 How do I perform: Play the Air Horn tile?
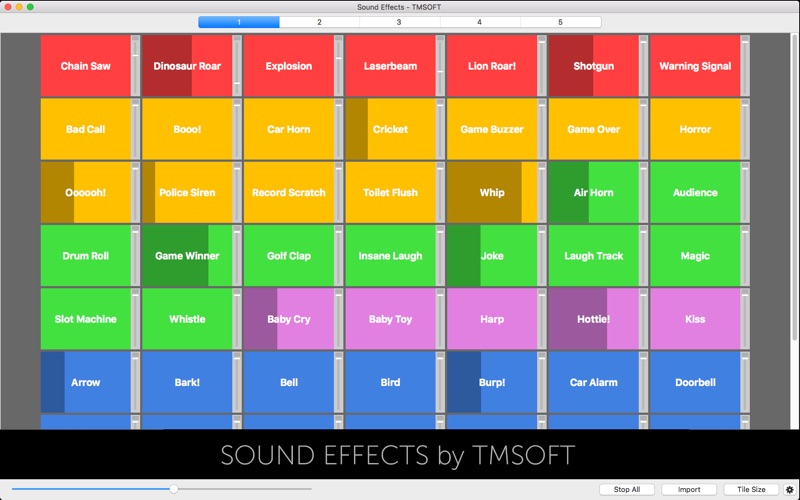pyautogui.click(x=593, y=192)
